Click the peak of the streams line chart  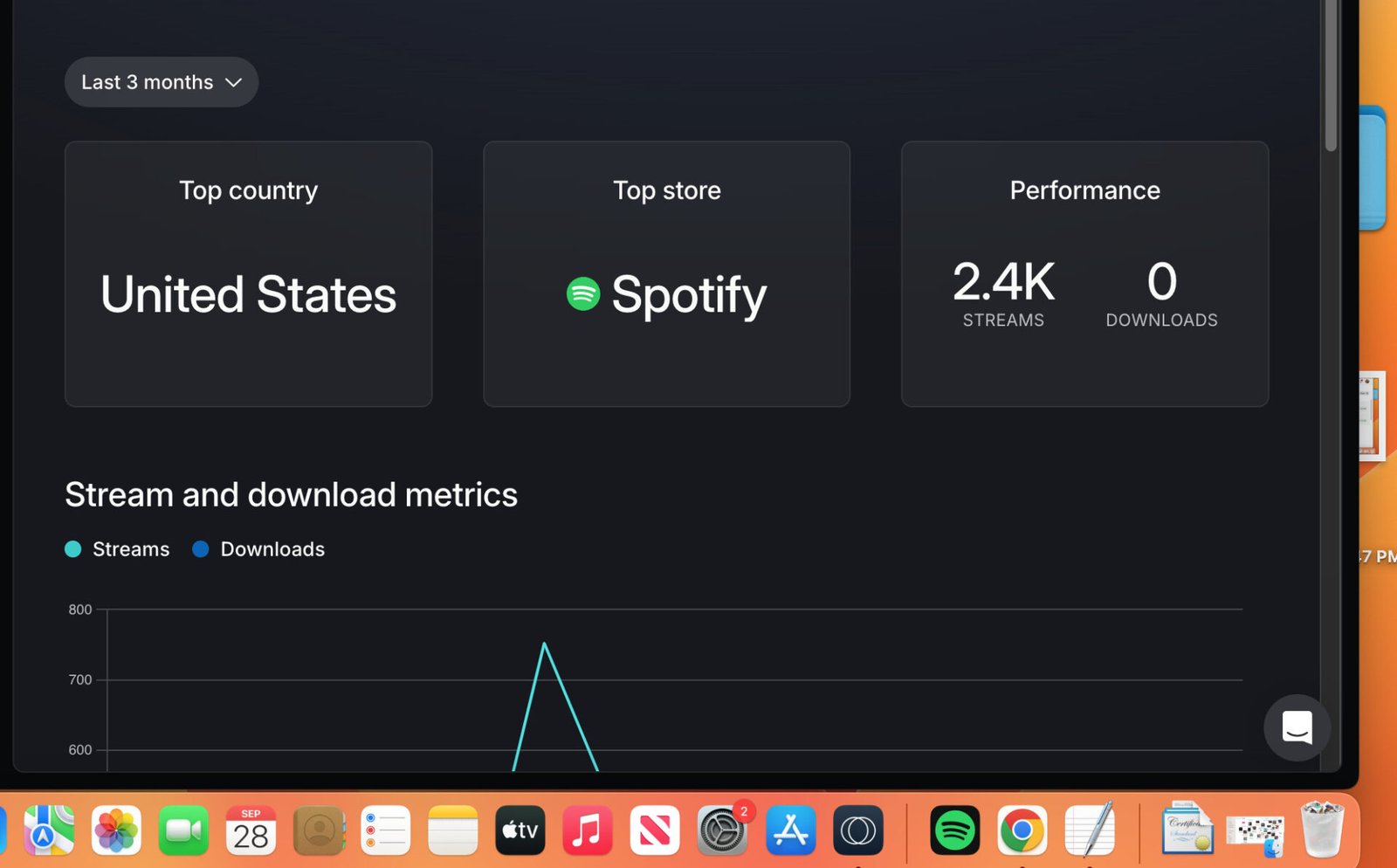point(544,644)
